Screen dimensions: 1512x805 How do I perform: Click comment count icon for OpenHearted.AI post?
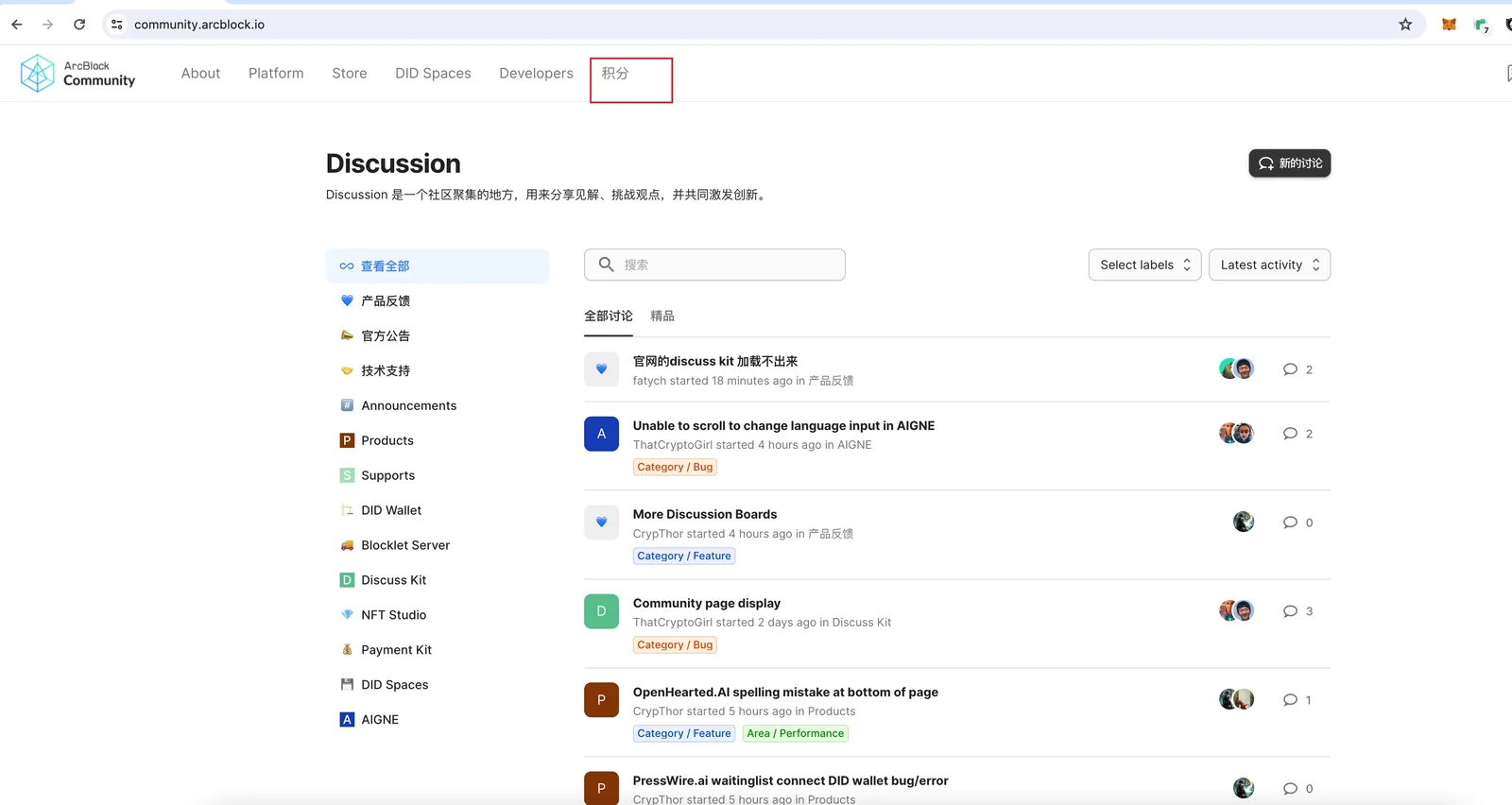point(1290,700)
